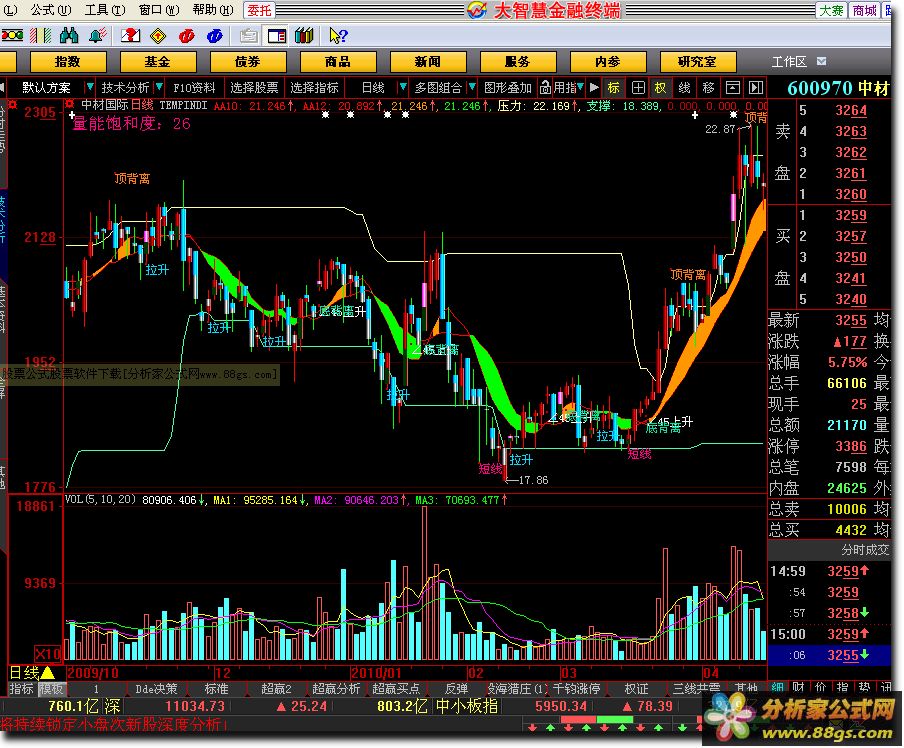Click the red info circle icon
904x748 pixels.
186,36
